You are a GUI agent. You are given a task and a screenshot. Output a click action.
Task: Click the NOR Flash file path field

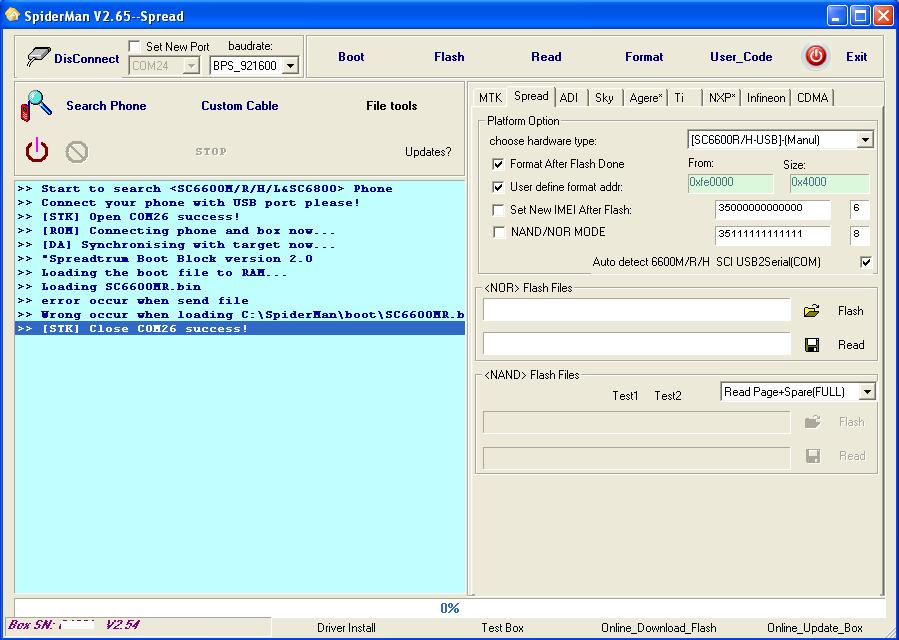(x=636, y=310)
